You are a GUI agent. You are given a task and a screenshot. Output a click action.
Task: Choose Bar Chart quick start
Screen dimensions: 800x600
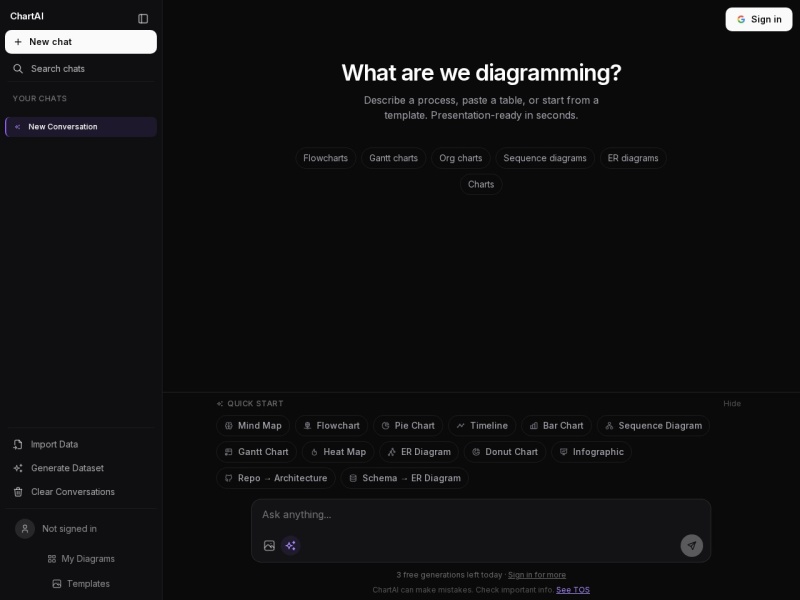point(556,426)
